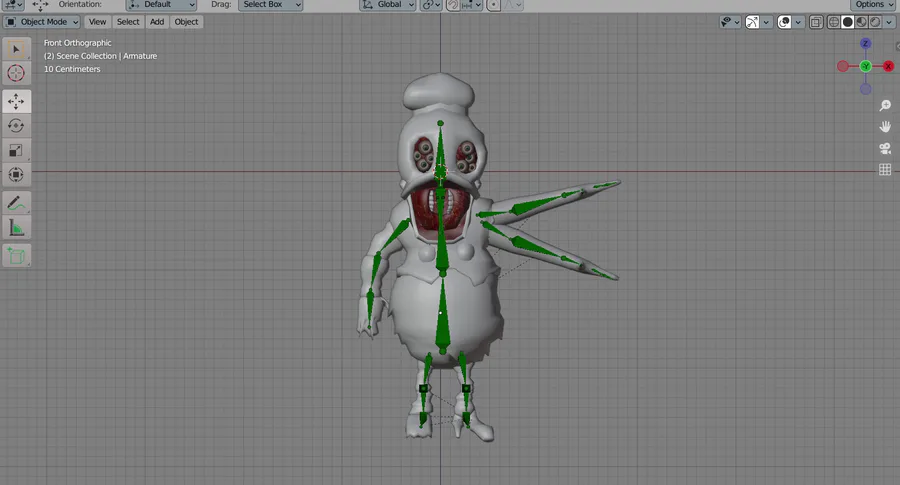
Task: Select the Add Cube tool
Action: click(16, 256)
